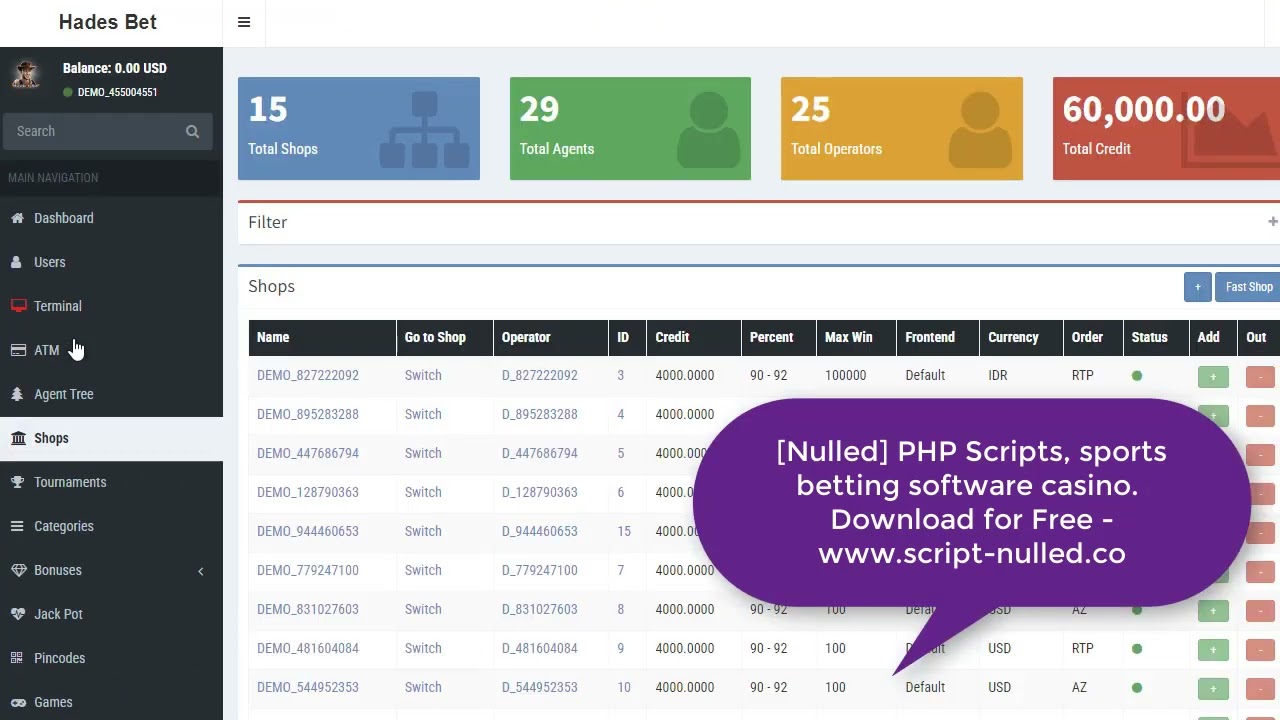Click the Jack Pot heartbeat icon

coord(17,614)
